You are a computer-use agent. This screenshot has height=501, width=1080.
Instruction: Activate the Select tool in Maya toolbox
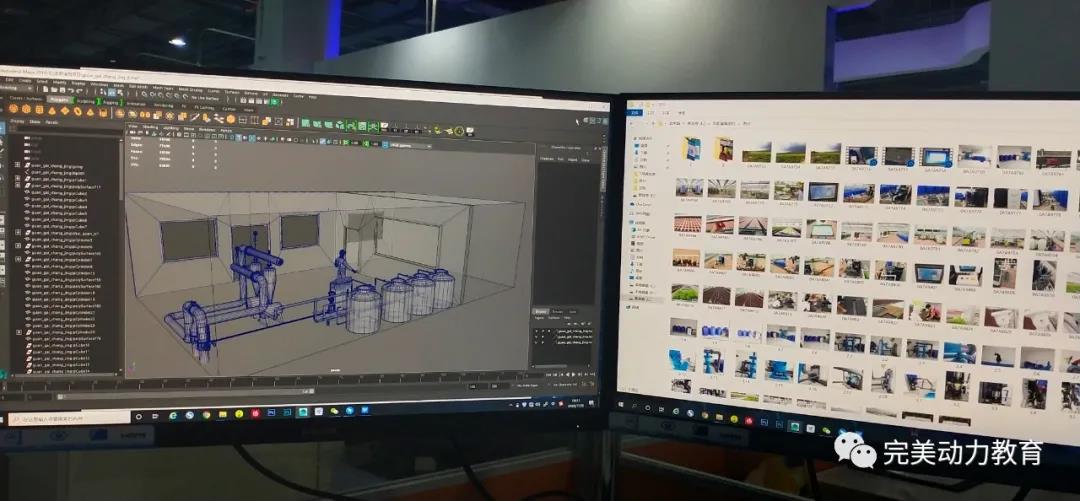[3, 128]
